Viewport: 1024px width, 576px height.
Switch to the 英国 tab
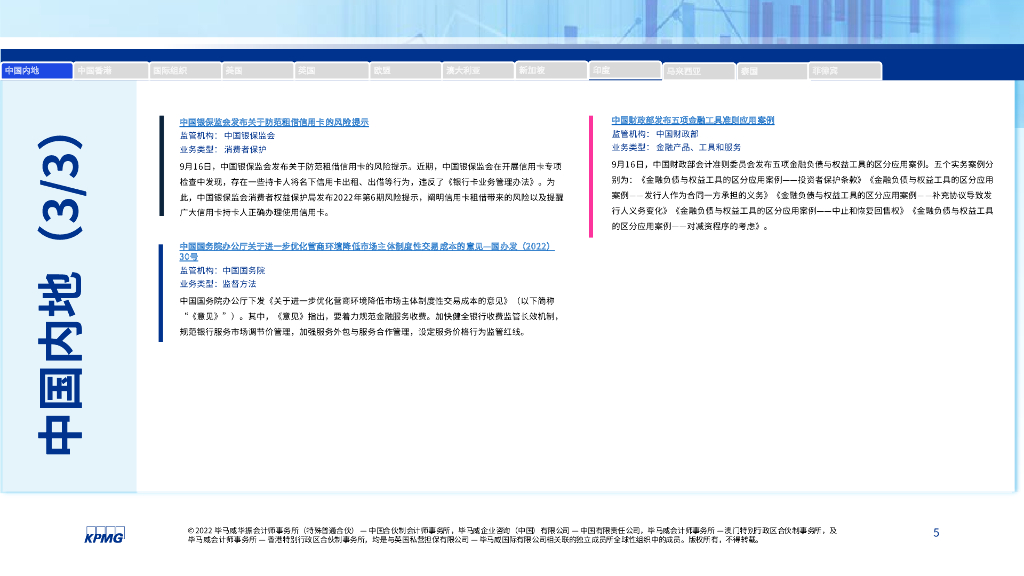(331, 71)
